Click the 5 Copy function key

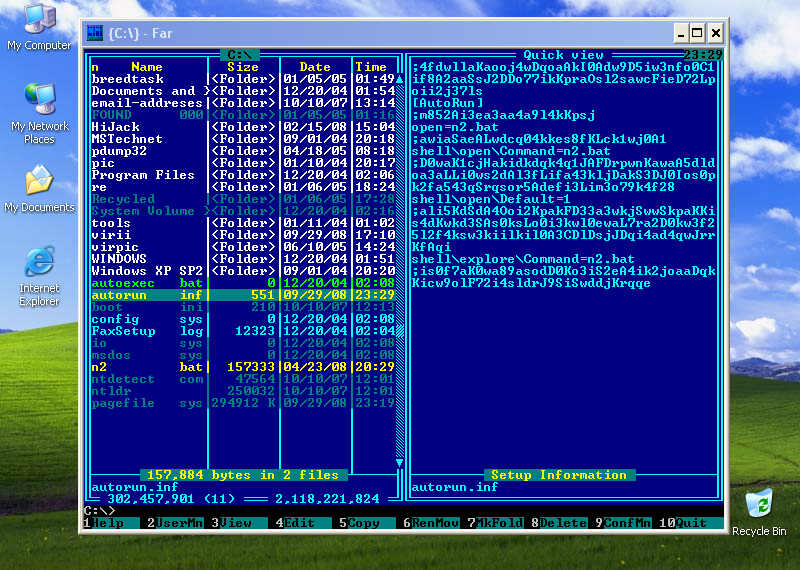pos(367,523)
